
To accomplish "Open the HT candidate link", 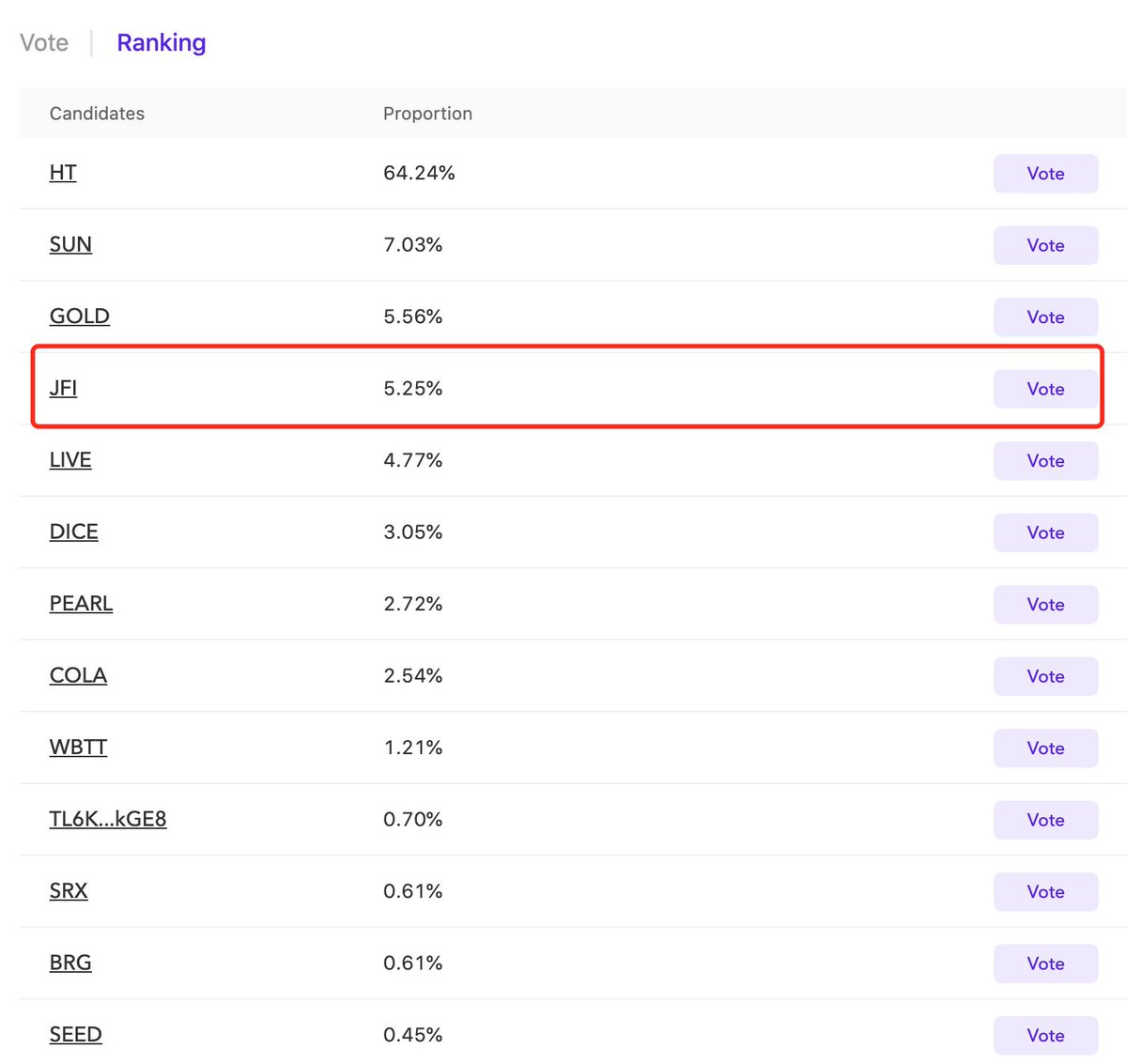I will pyautogui.click(x=63, y=173).
